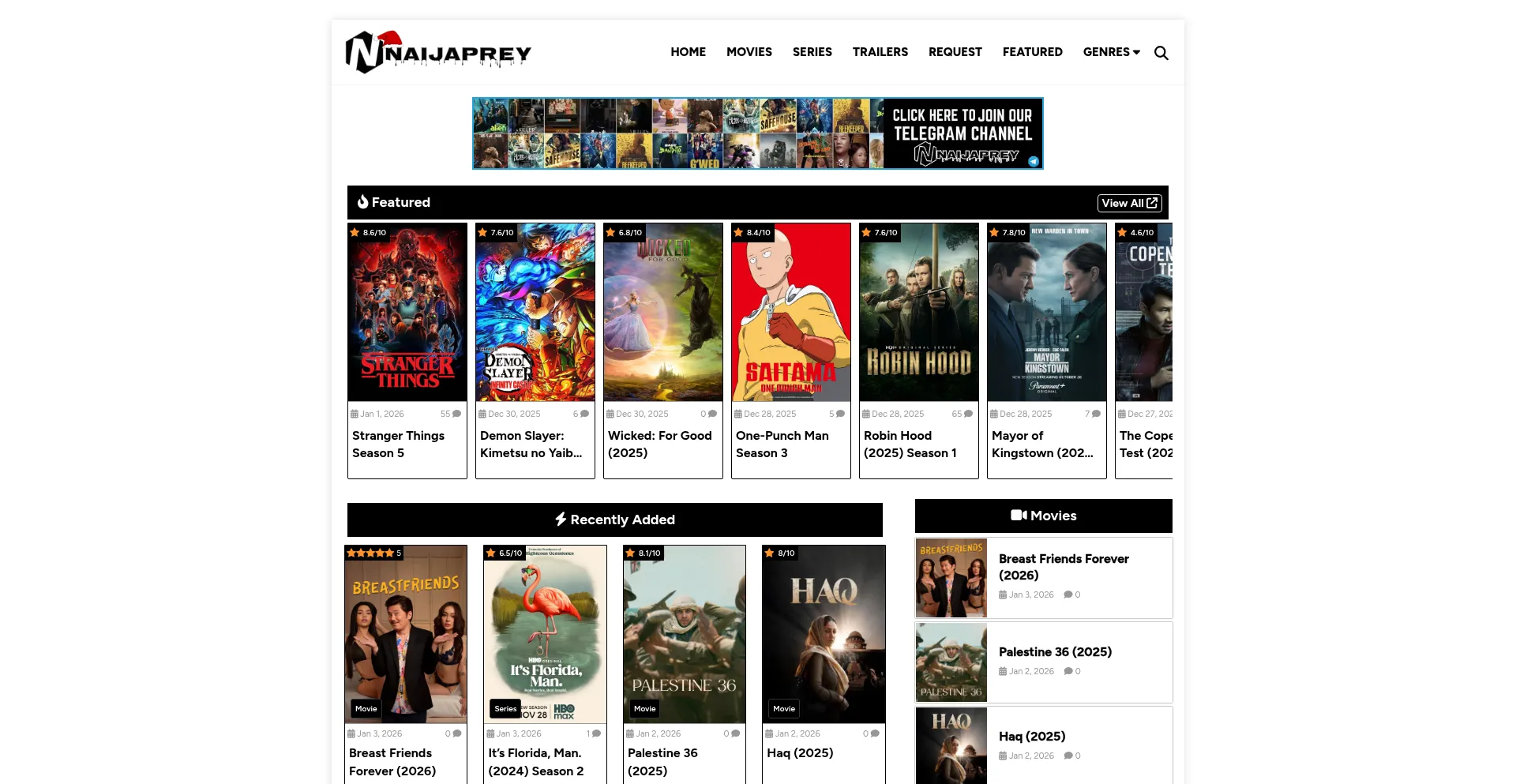Click the Naijaprey logo
This screenshot has height=784, width=1516.
coord(438,51)
